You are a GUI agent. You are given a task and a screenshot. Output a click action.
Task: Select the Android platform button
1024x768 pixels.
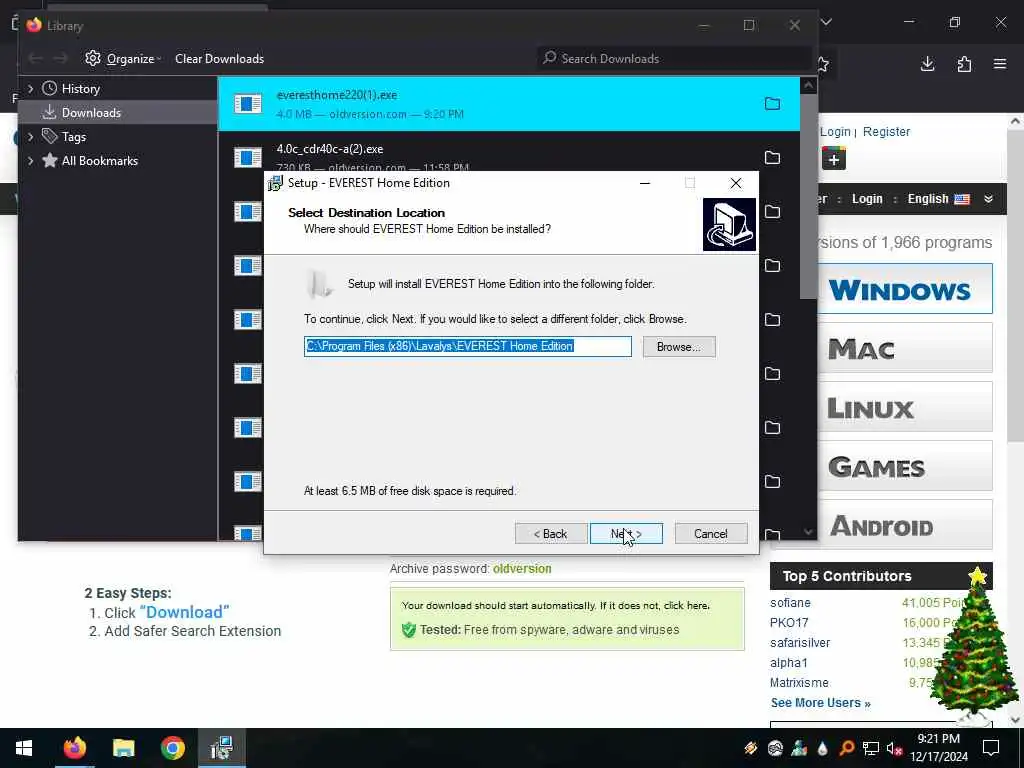click(x=905, y=525)
